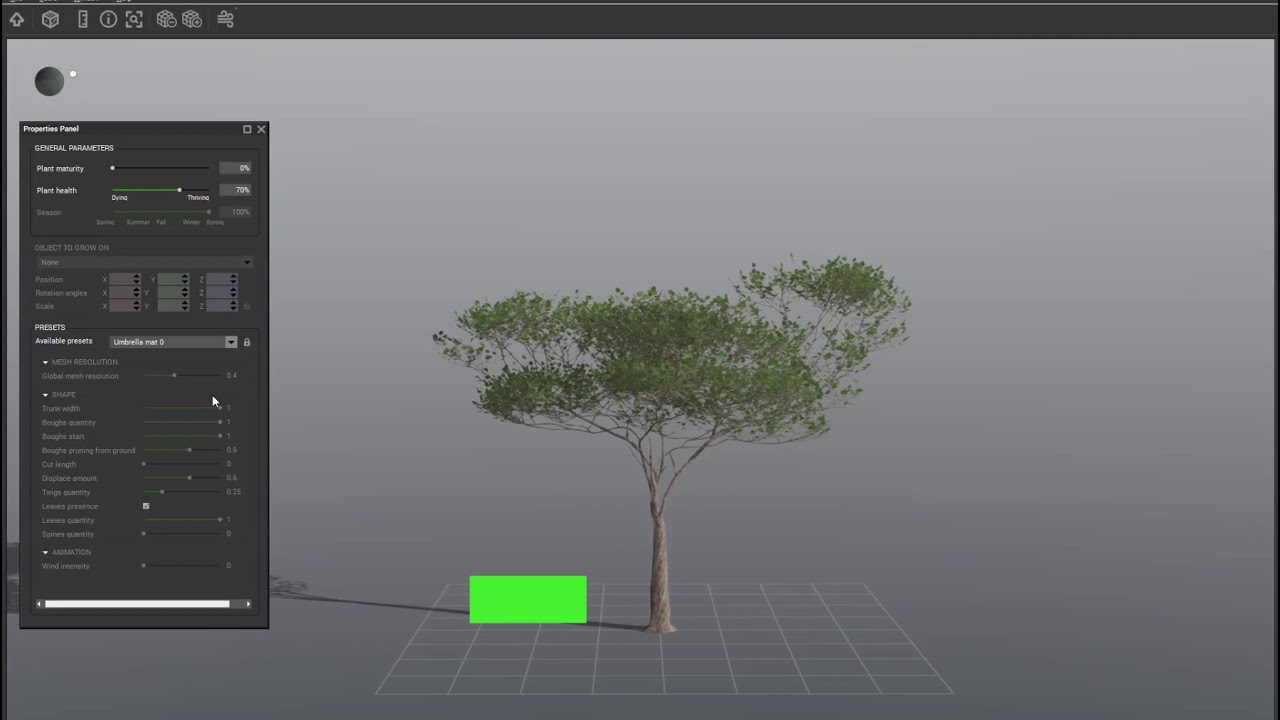Click the scrollbar left arrow in panel
This screenshot has height=720, width=1280.
tap(39, 604)
